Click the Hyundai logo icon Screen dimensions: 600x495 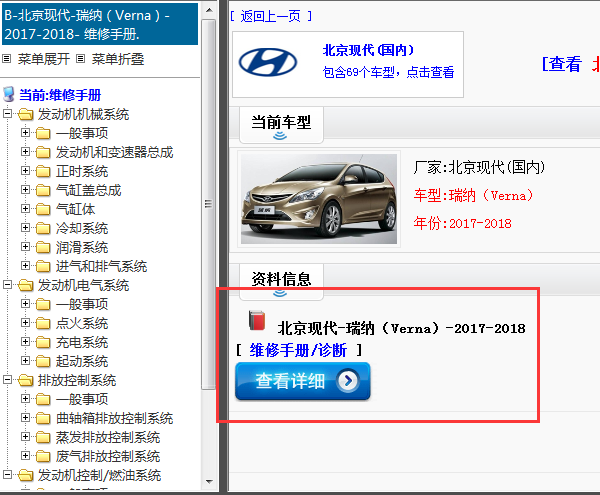(267, 62)
